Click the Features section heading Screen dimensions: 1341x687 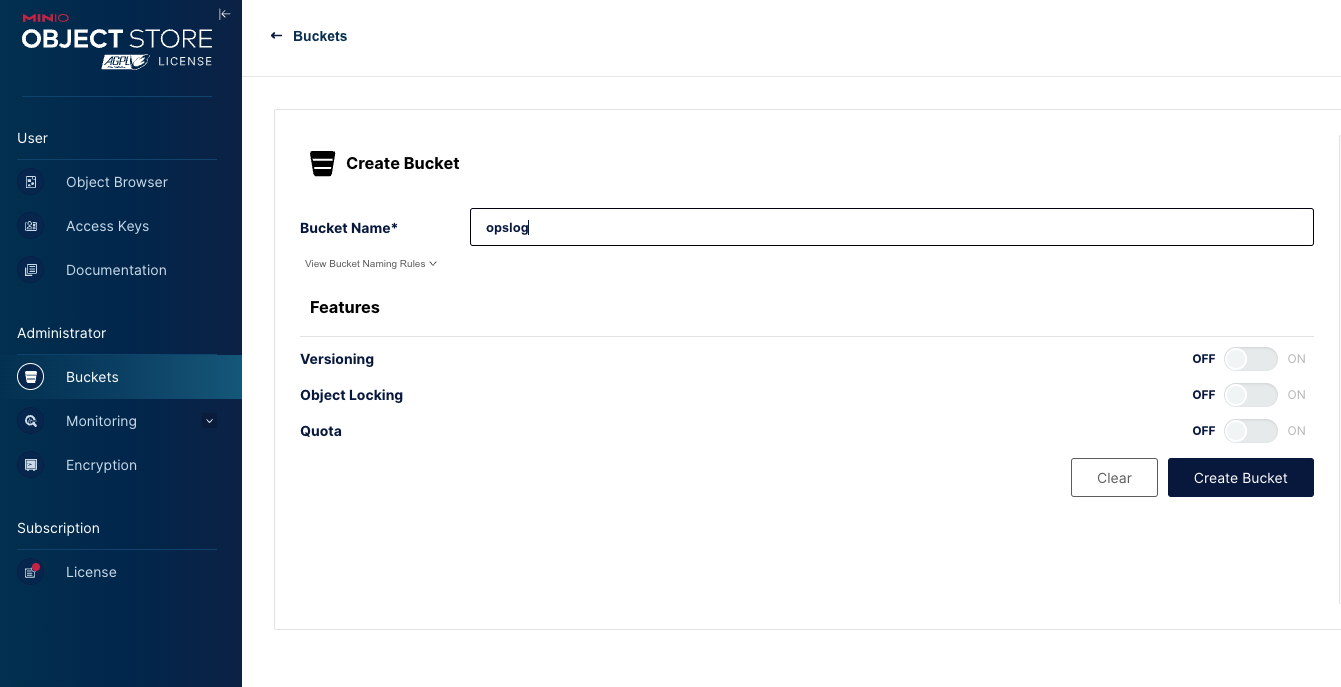pos(345,307)
